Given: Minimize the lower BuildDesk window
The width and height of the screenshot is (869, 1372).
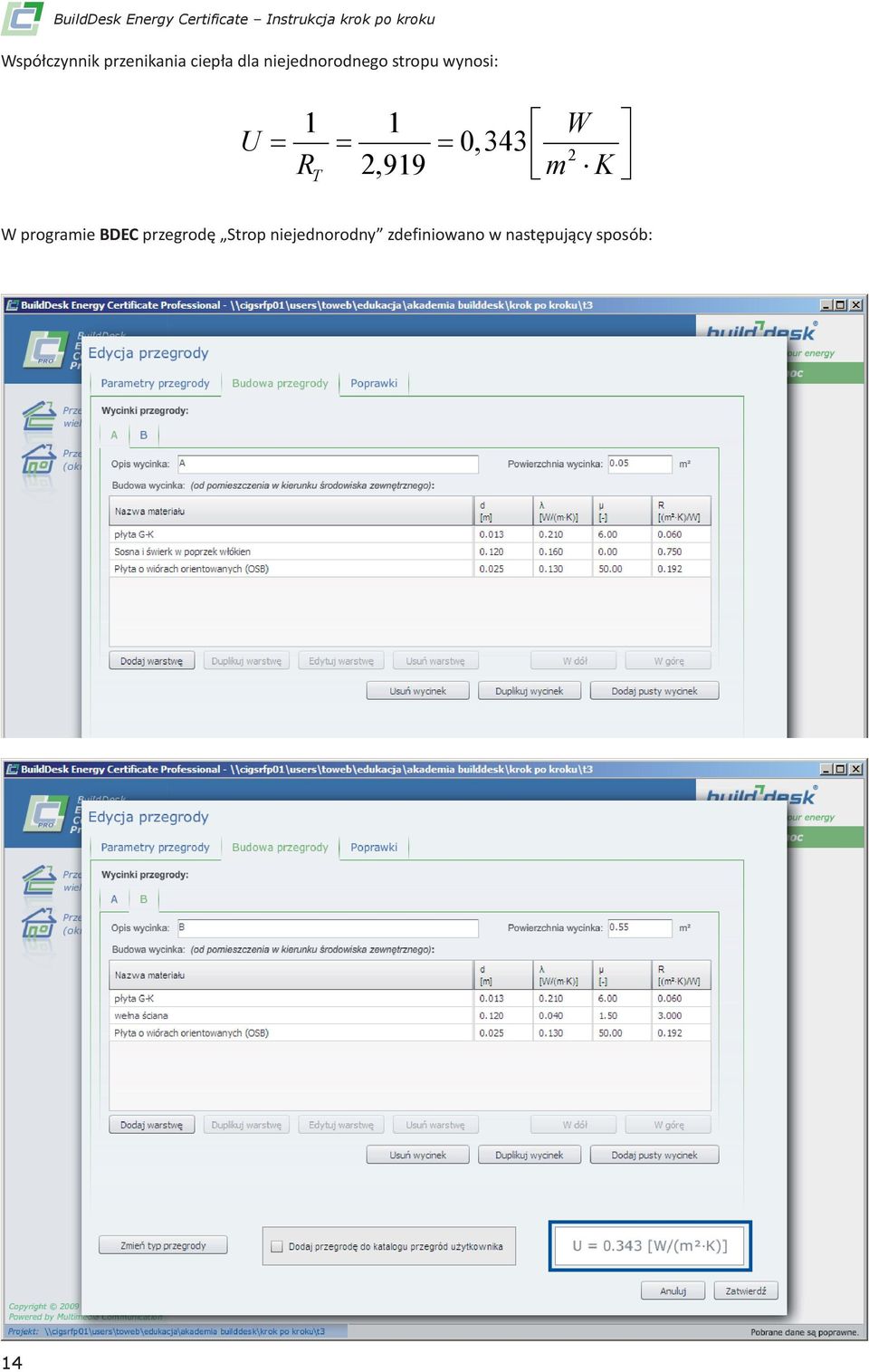Looking at the screenshot, I should [826, 769].
